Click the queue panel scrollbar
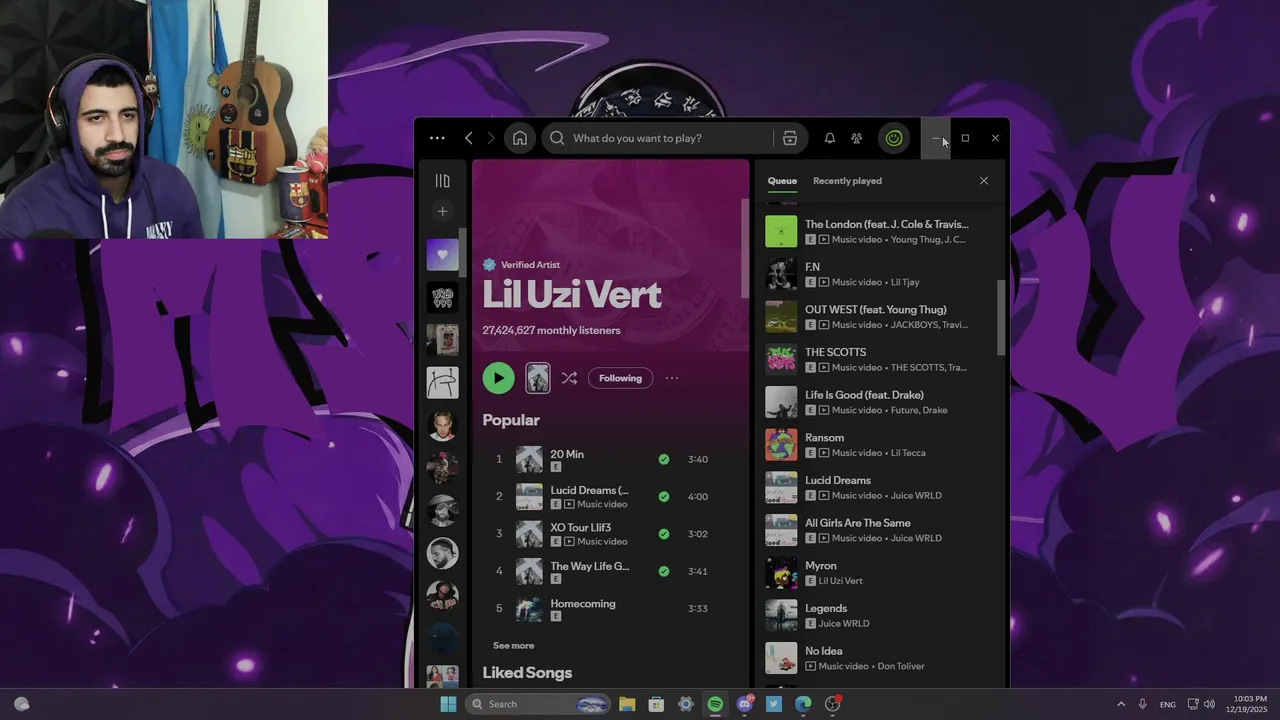The image size is (1280, 720). (1001, 318)
